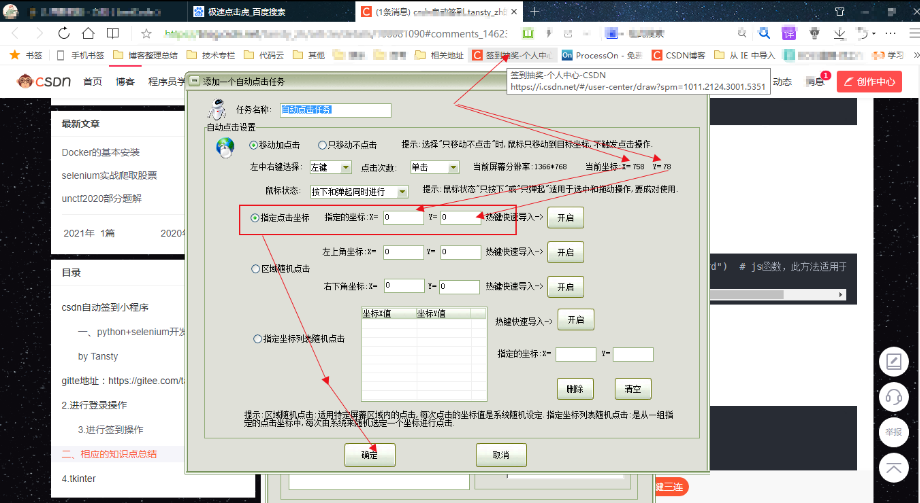Click the floating back-to-top arrow icon
Viewport: 920px width, 503px height.
point(894,467)
